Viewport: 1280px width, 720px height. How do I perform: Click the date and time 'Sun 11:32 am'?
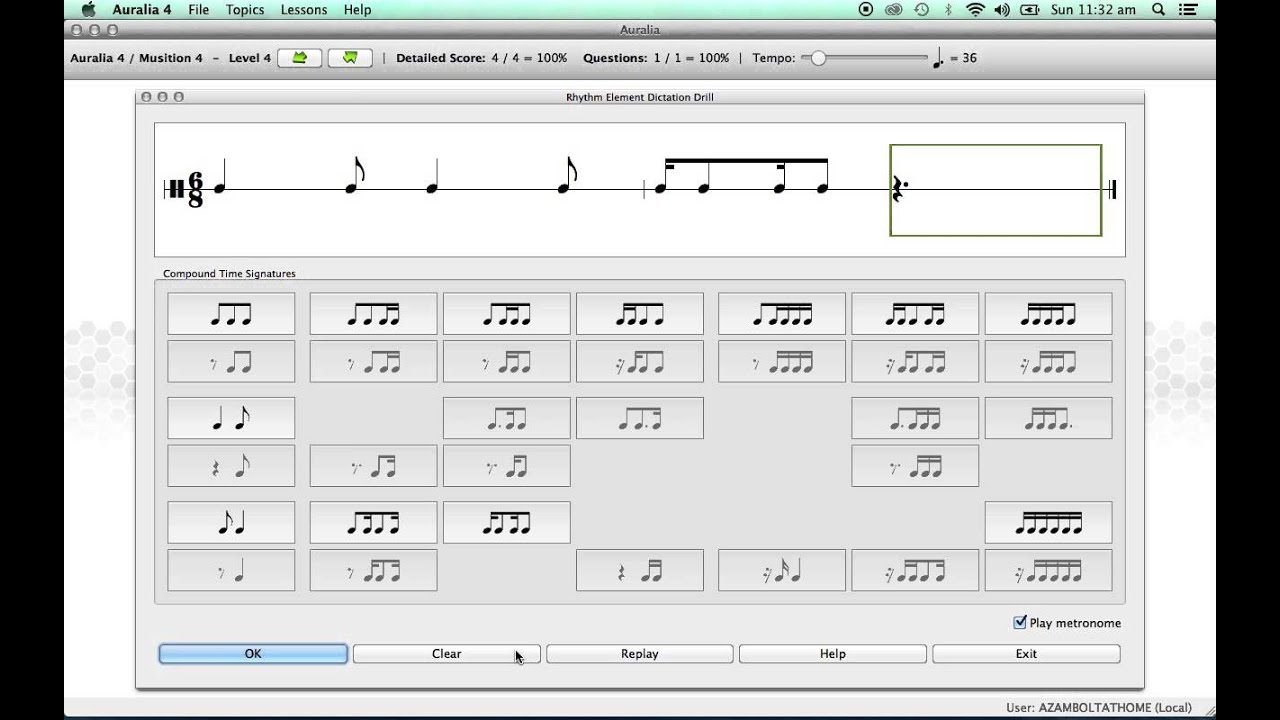[x=1093, y=9]
